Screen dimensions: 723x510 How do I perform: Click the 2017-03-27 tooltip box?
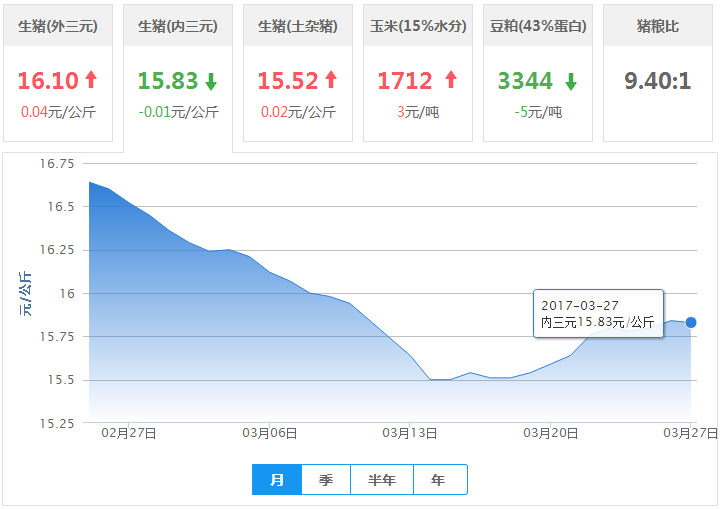598,313
